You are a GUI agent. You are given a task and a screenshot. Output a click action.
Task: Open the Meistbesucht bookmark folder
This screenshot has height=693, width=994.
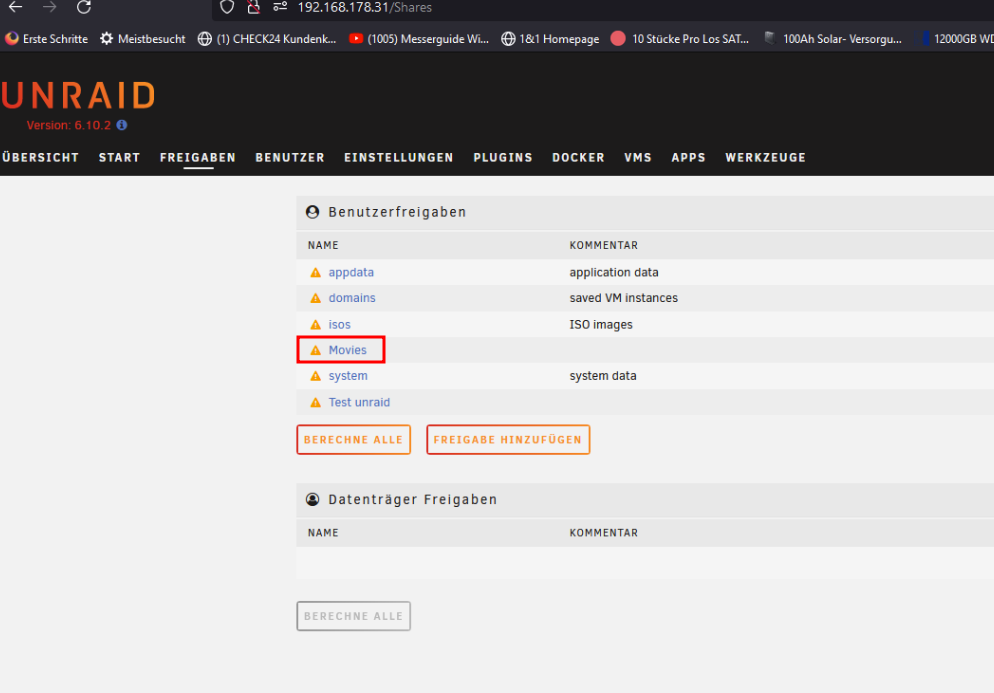[143, 39]
